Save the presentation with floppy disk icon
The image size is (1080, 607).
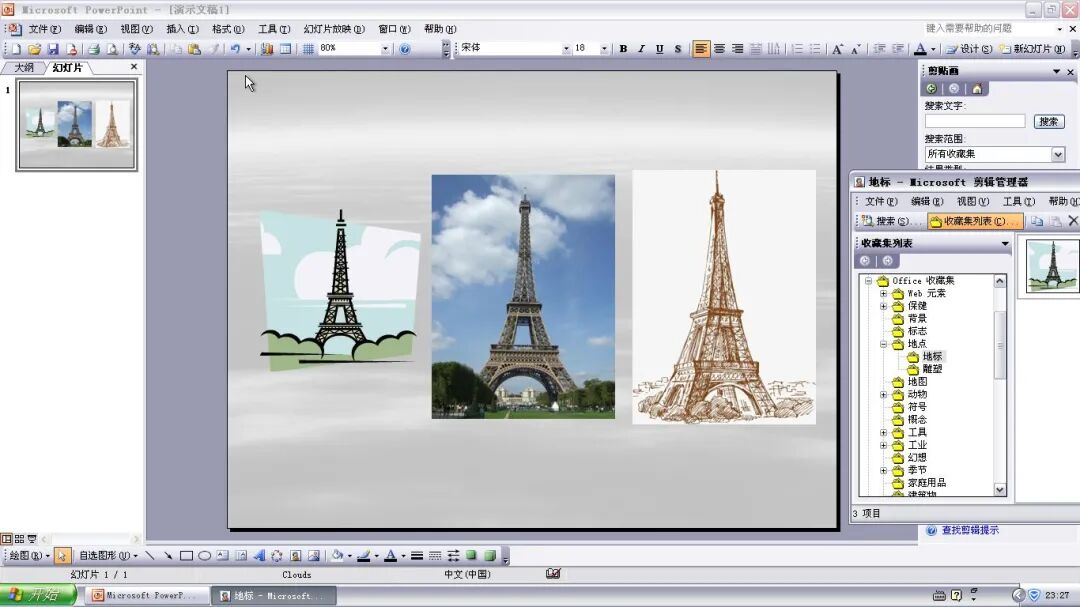52,49
